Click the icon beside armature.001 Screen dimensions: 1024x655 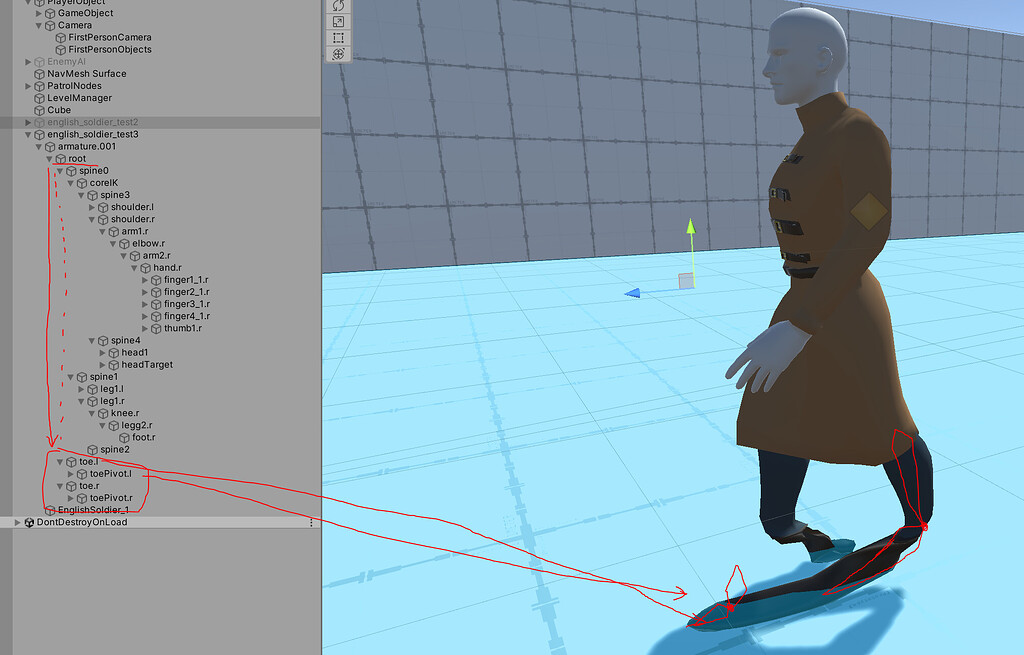50,146
